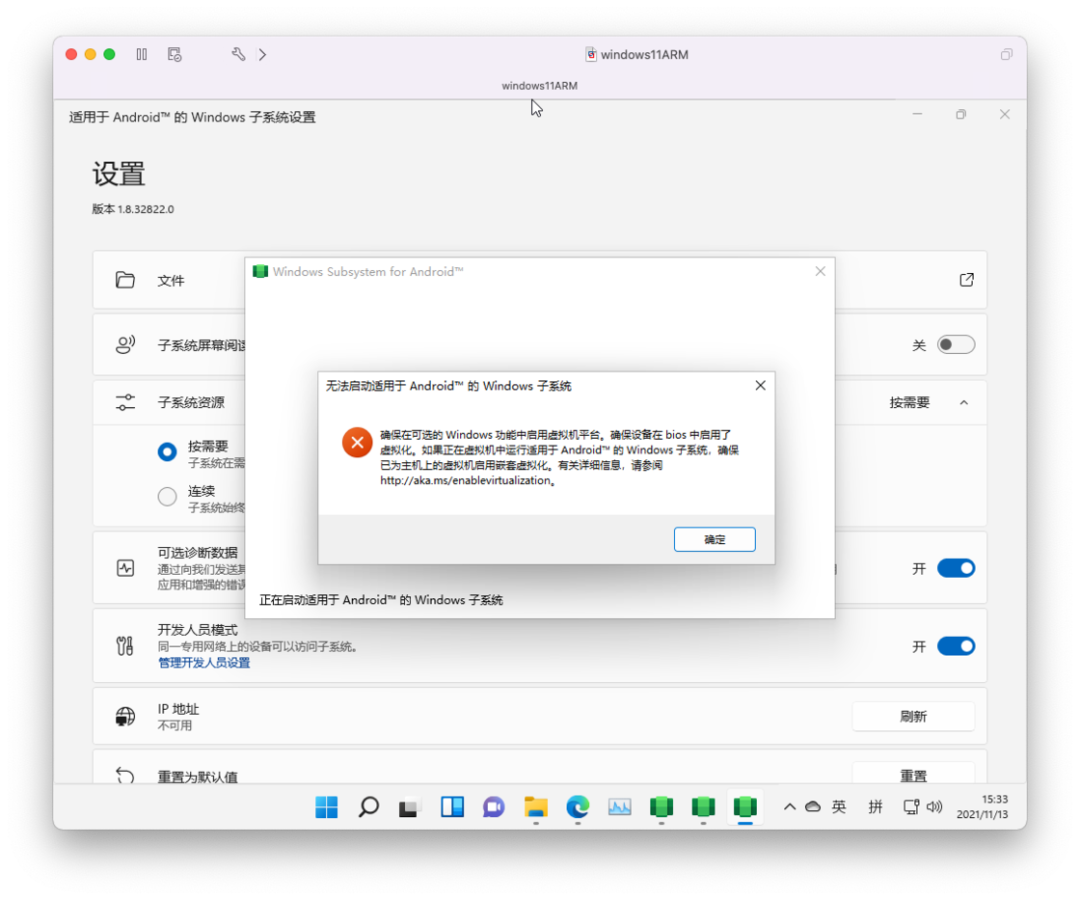The width and height of the screenshot is (1080, 900).
Task: Click the red error icon in dialog
Action: pos(357,442)
